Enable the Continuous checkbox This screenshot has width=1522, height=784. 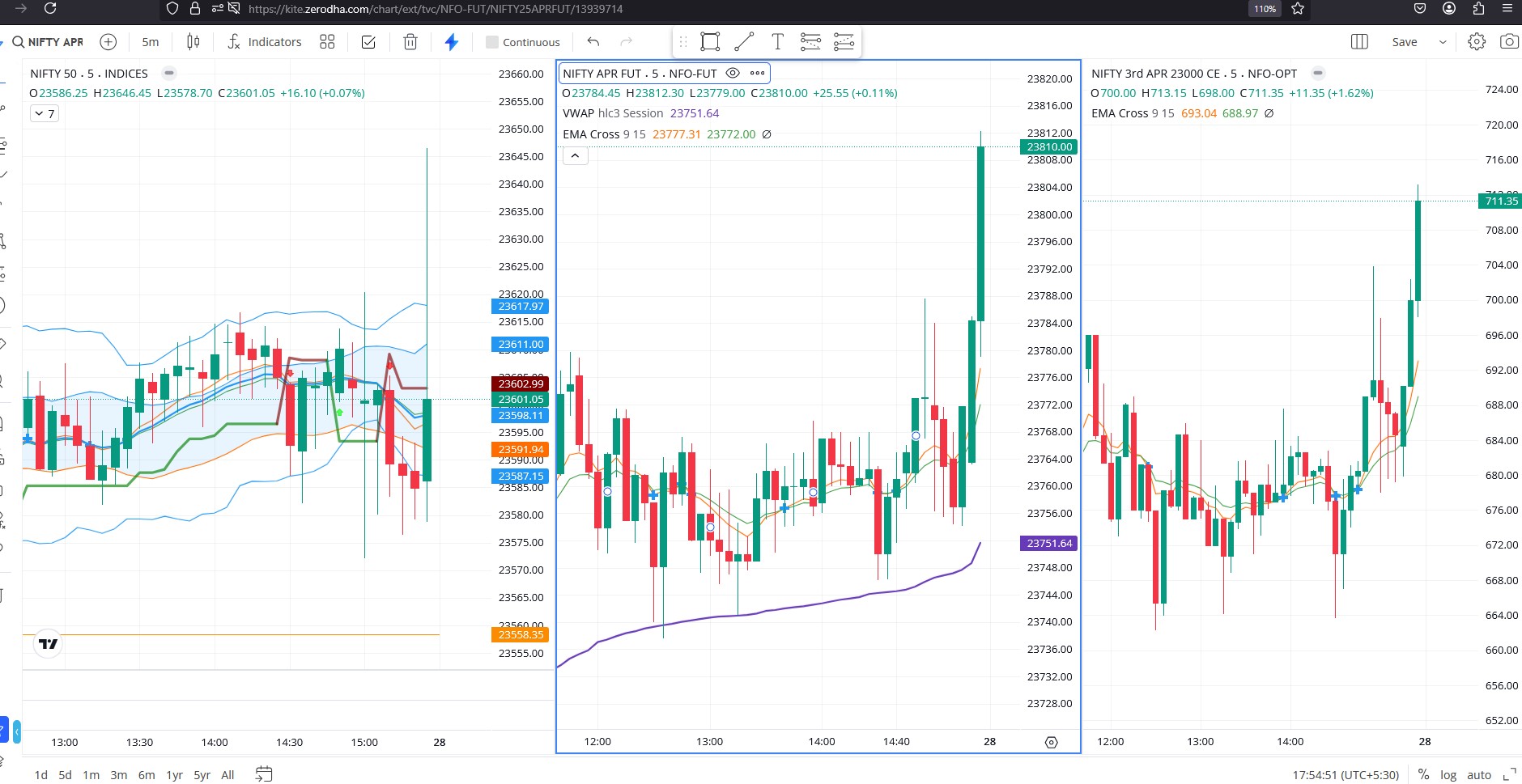(x=522, y=42)
